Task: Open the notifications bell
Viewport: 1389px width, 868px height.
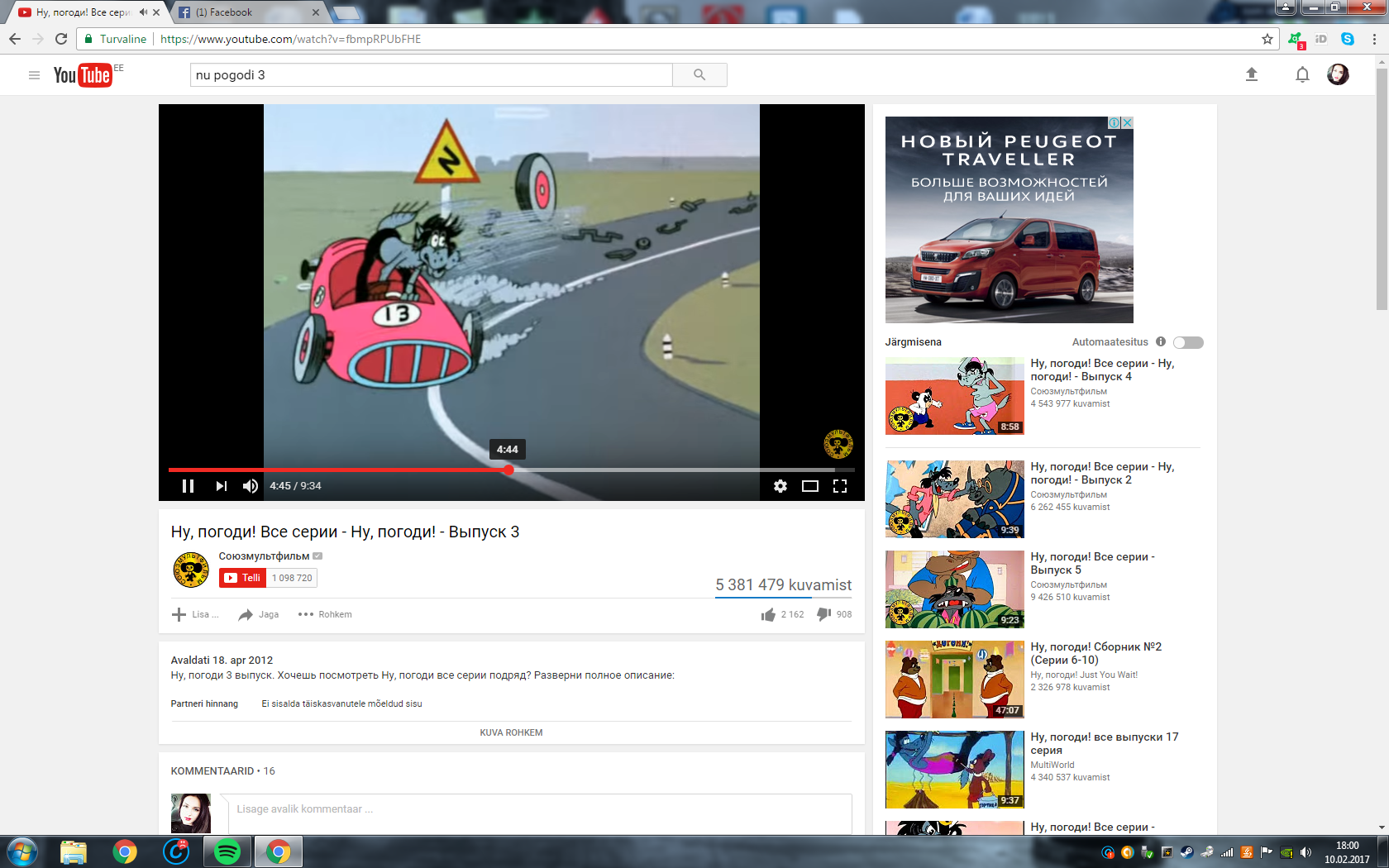Action: (x=1302, y=75)
